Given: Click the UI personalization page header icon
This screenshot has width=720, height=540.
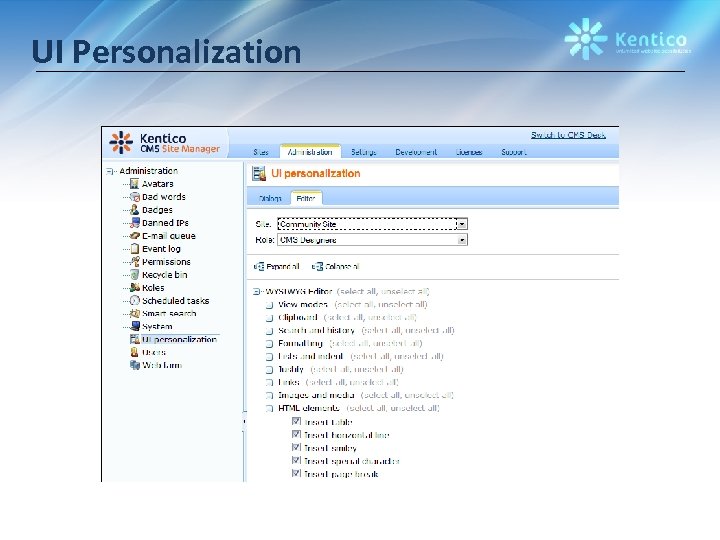Looking at the screenshot, I should [259, 174].
